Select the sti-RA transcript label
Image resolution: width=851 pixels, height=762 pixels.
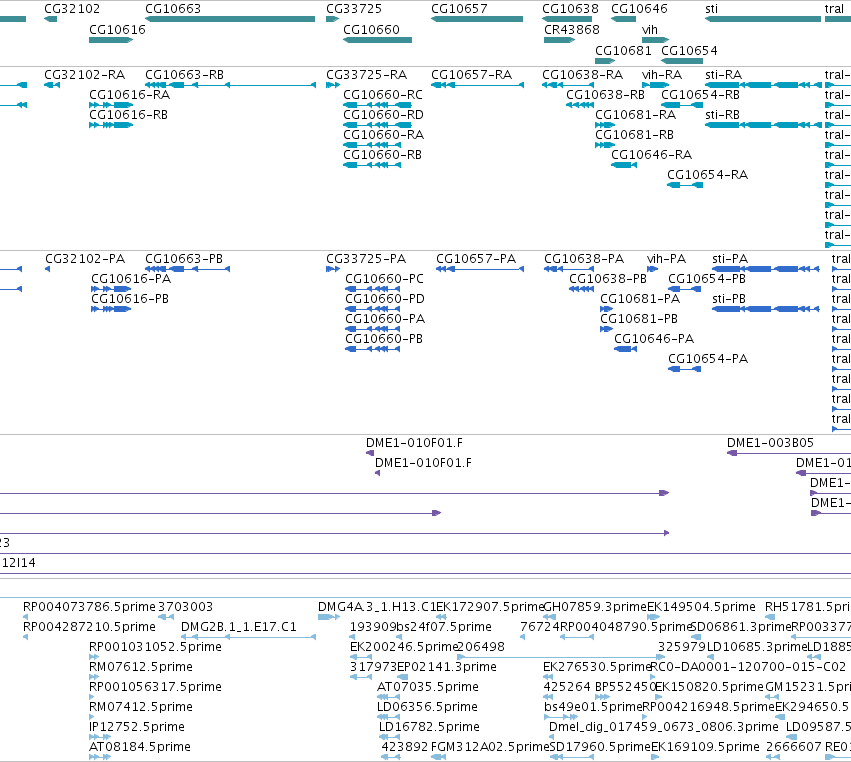723,74
